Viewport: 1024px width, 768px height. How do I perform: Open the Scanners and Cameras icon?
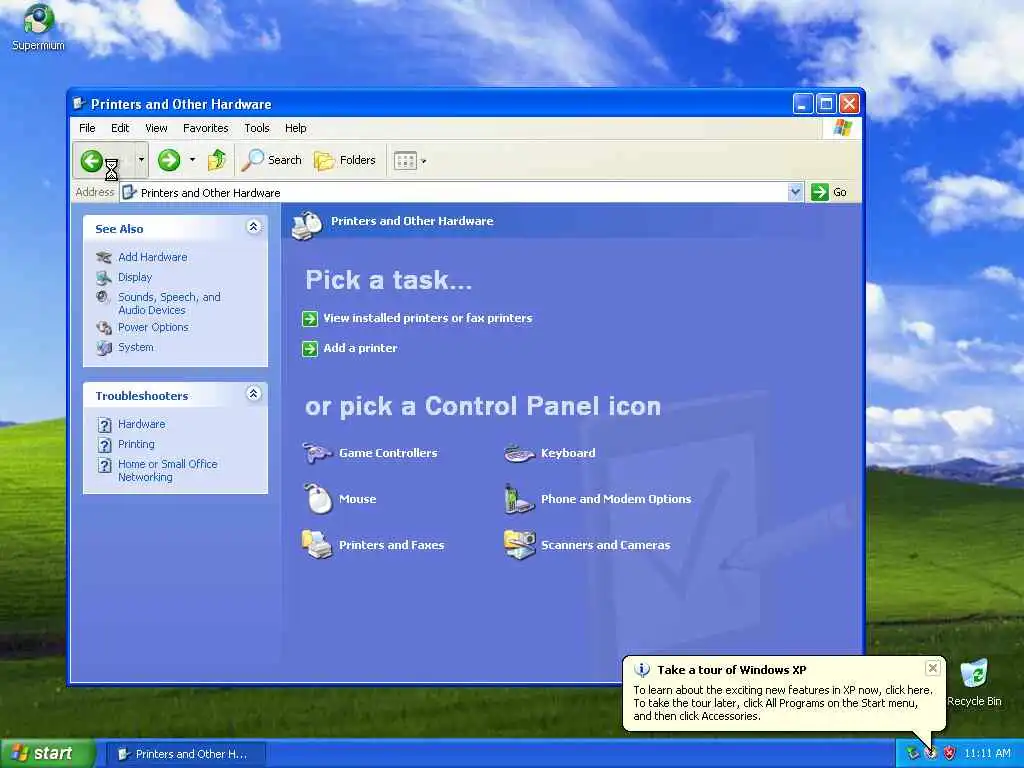pos(520,545)
